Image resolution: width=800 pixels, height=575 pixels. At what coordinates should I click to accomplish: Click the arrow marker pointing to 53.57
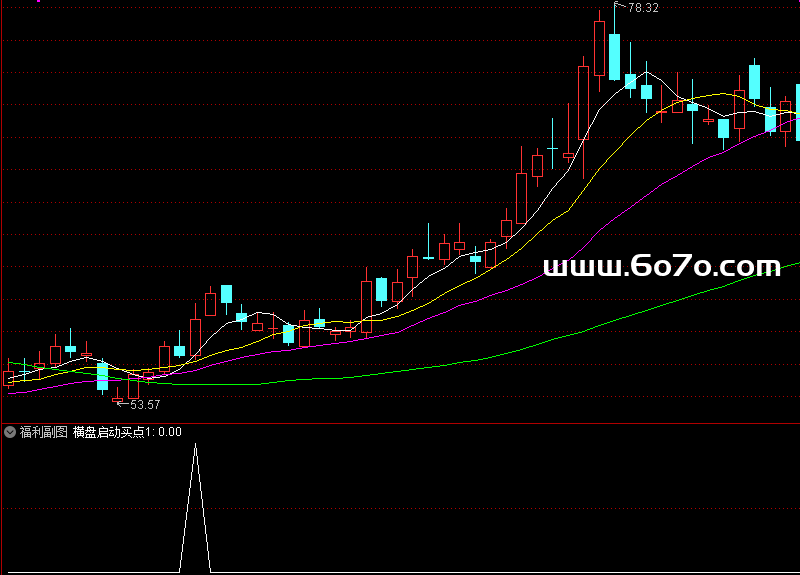(122, 404)
